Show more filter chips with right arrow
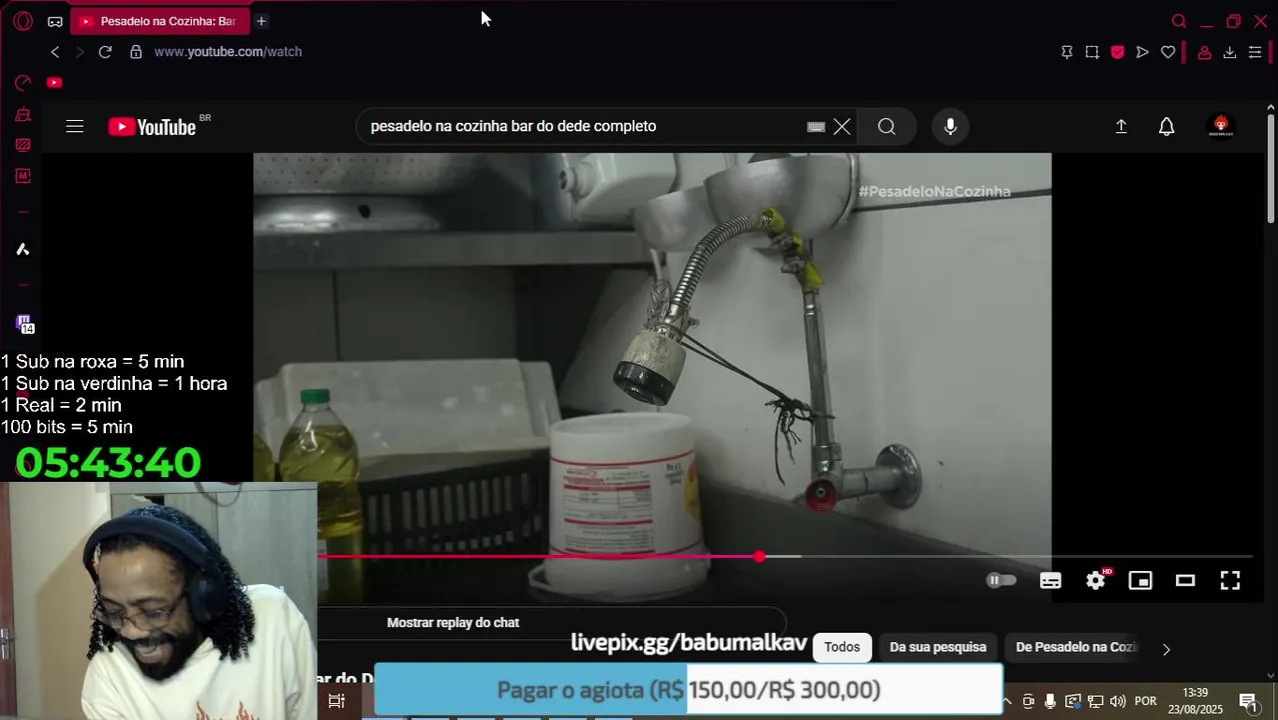The image size is (1278, 720). coord(1166,649)
